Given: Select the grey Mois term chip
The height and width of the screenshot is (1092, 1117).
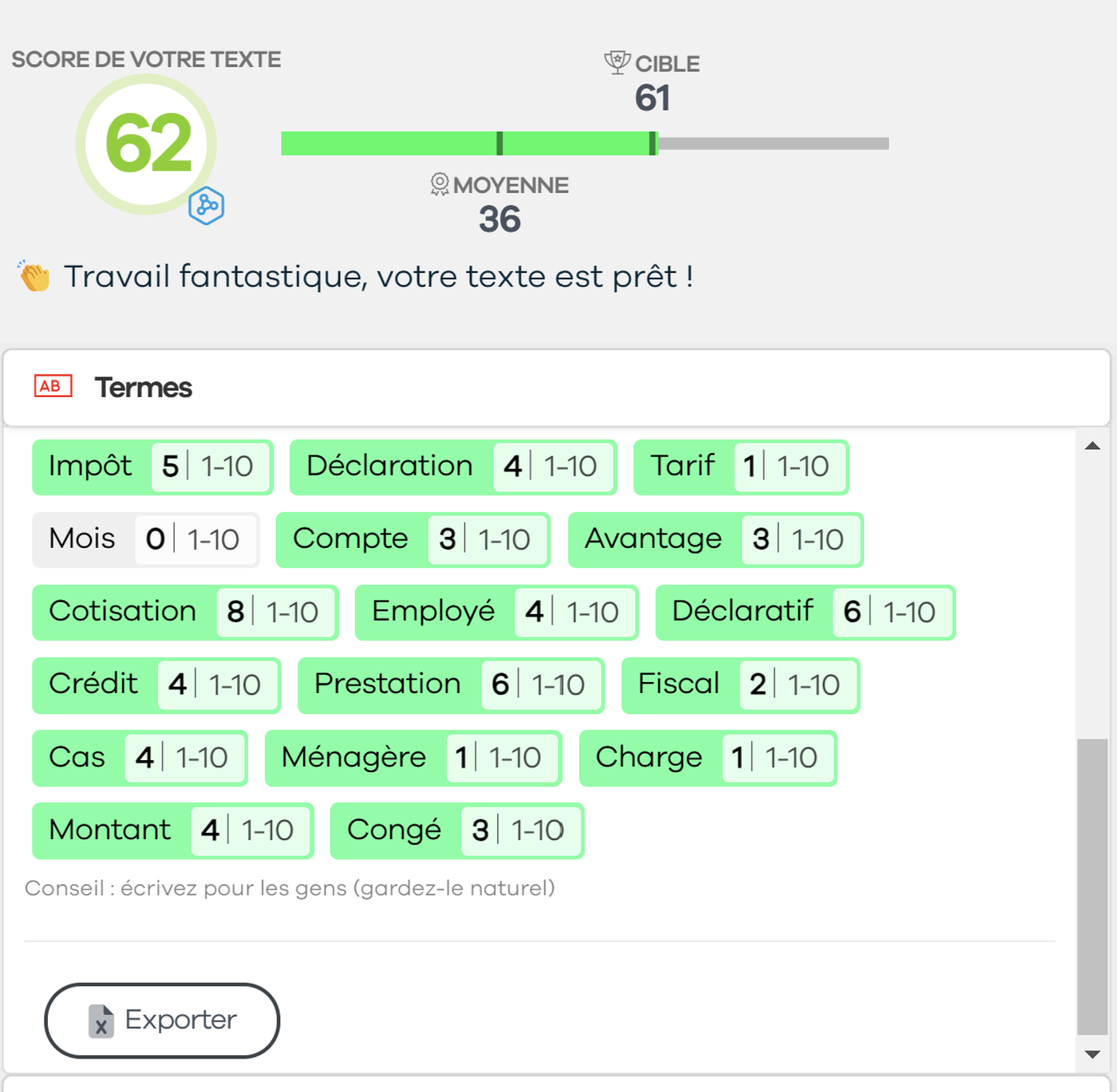Looking at the screenshot, I should click(x=146, y=540).
